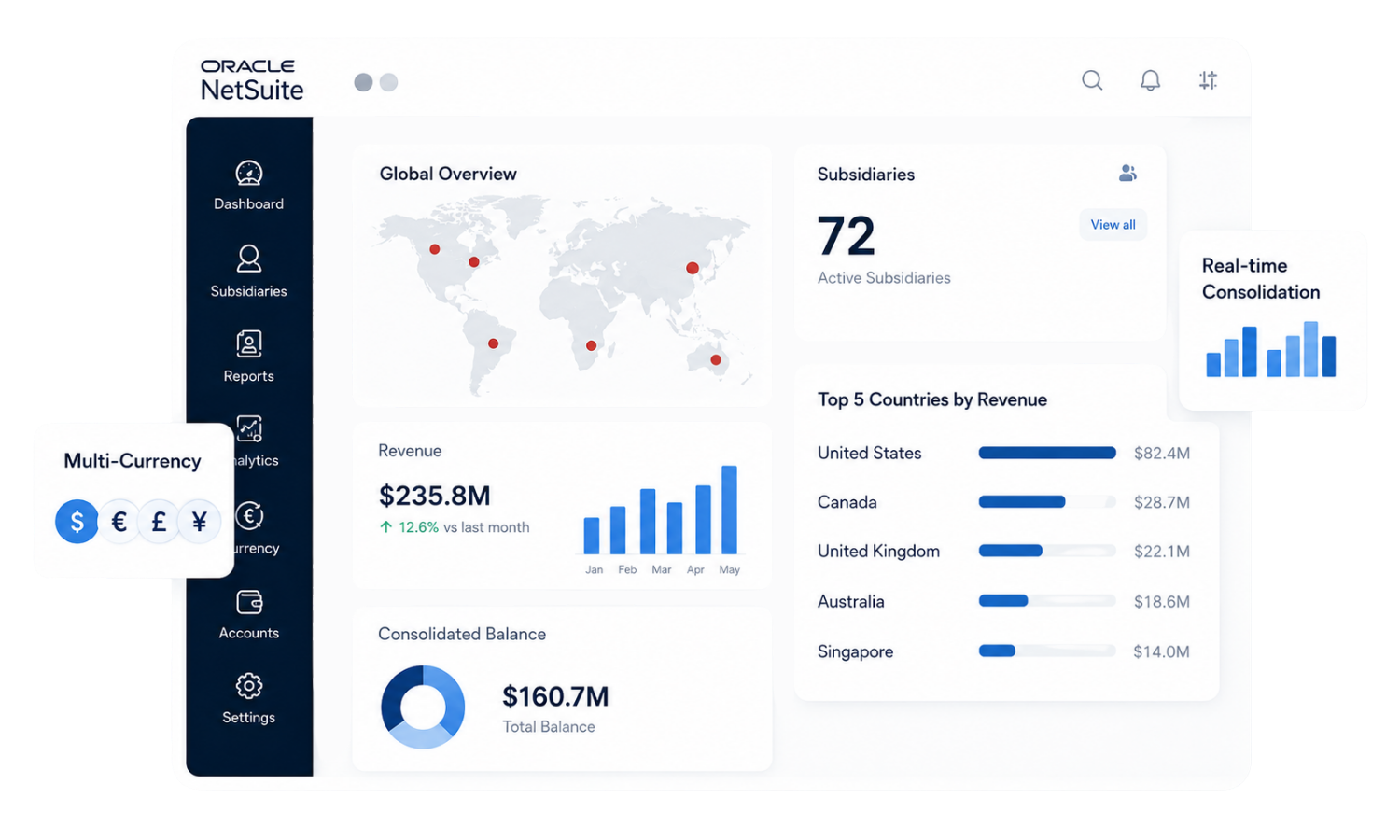Image resolution: width=1400 pixels, height=840 pixels.
Task: Click the green revenue increase arrow
Action: tap(385, 527)
